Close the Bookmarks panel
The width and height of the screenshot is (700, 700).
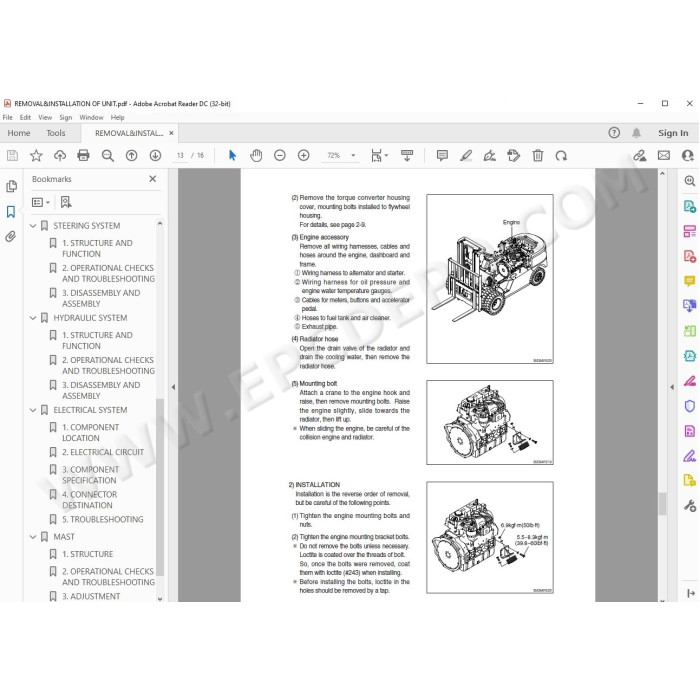153,179
